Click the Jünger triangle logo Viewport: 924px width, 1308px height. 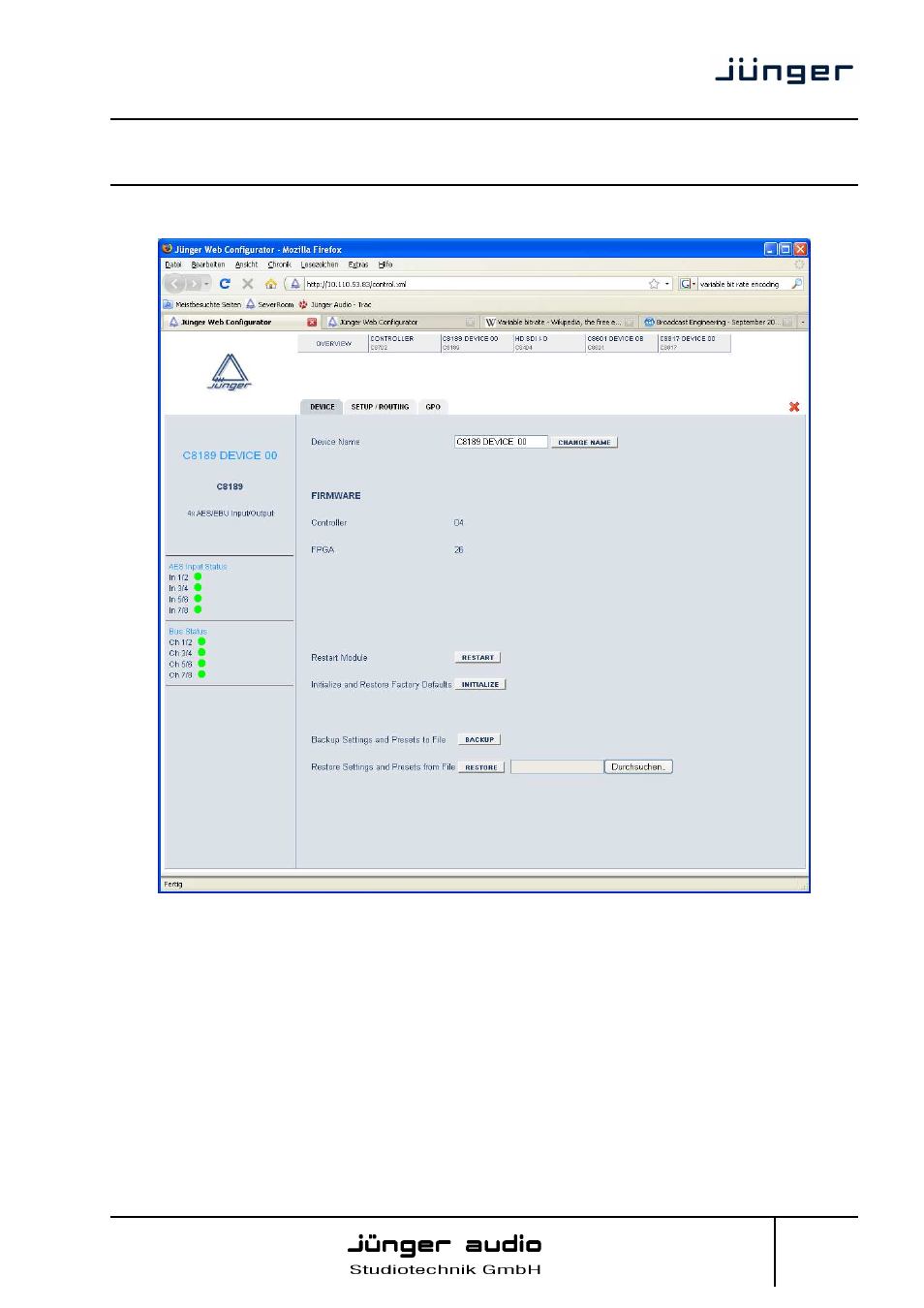point(230,372)
